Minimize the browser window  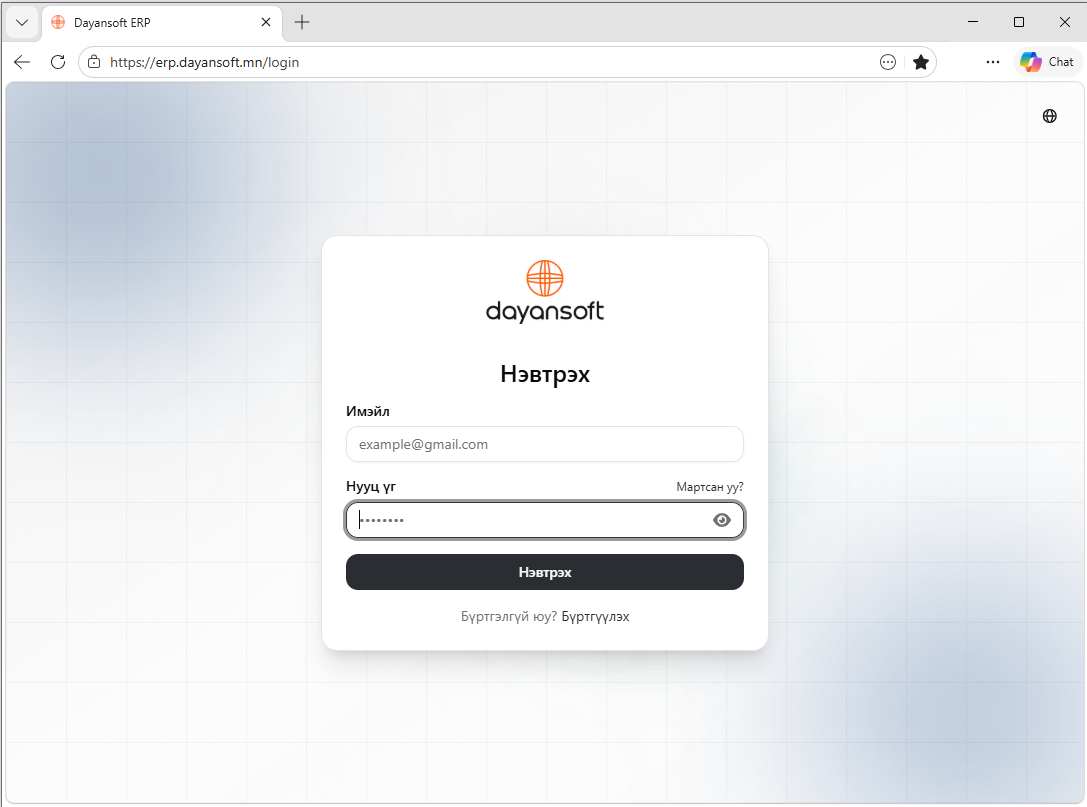pyautogui.click(x=973, y=22)
